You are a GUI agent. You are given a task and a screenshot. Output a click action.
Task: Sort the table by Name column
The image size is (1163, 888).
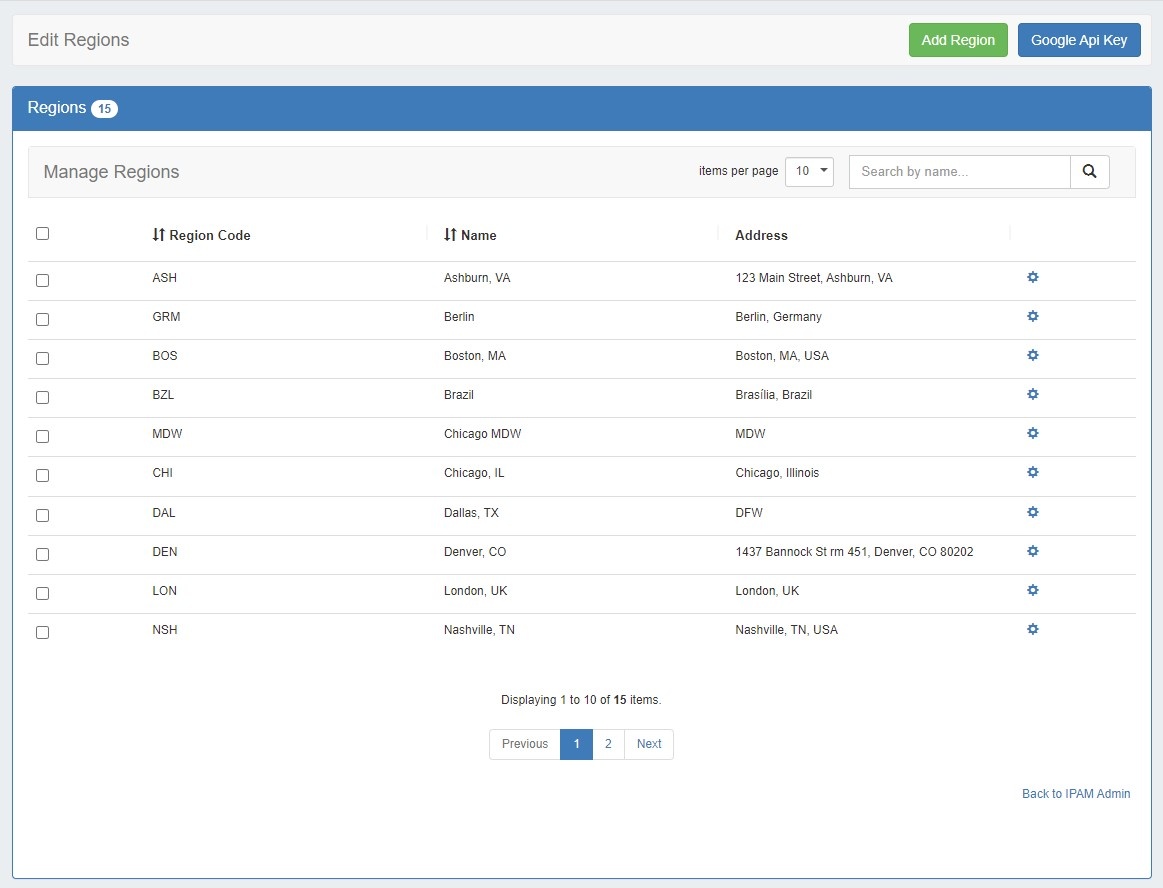470,235
